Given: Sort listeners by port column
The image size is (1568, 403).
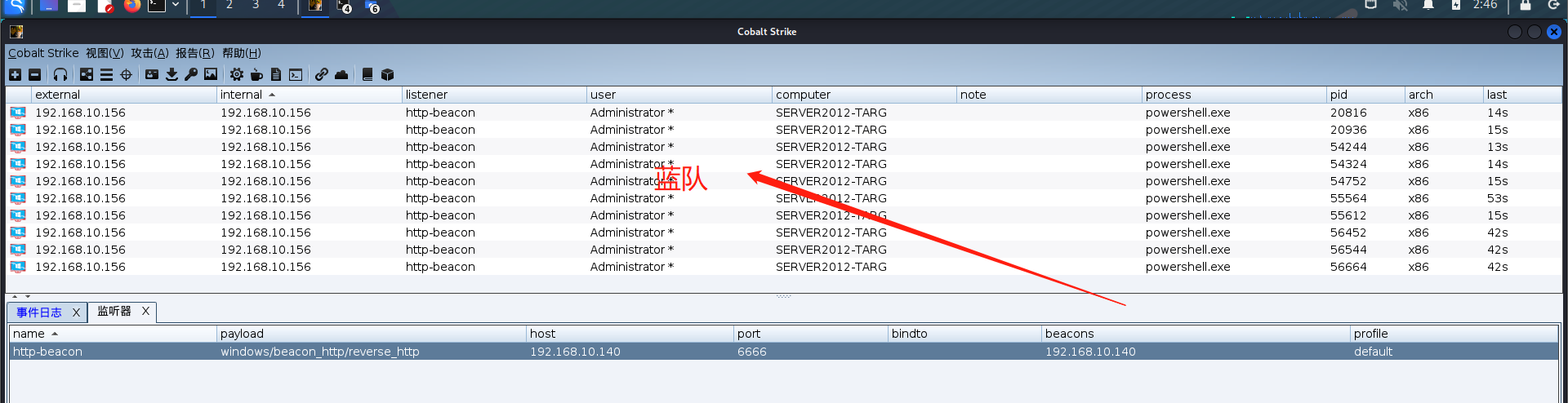Looking at the screenshot, I should coord(811,334).
